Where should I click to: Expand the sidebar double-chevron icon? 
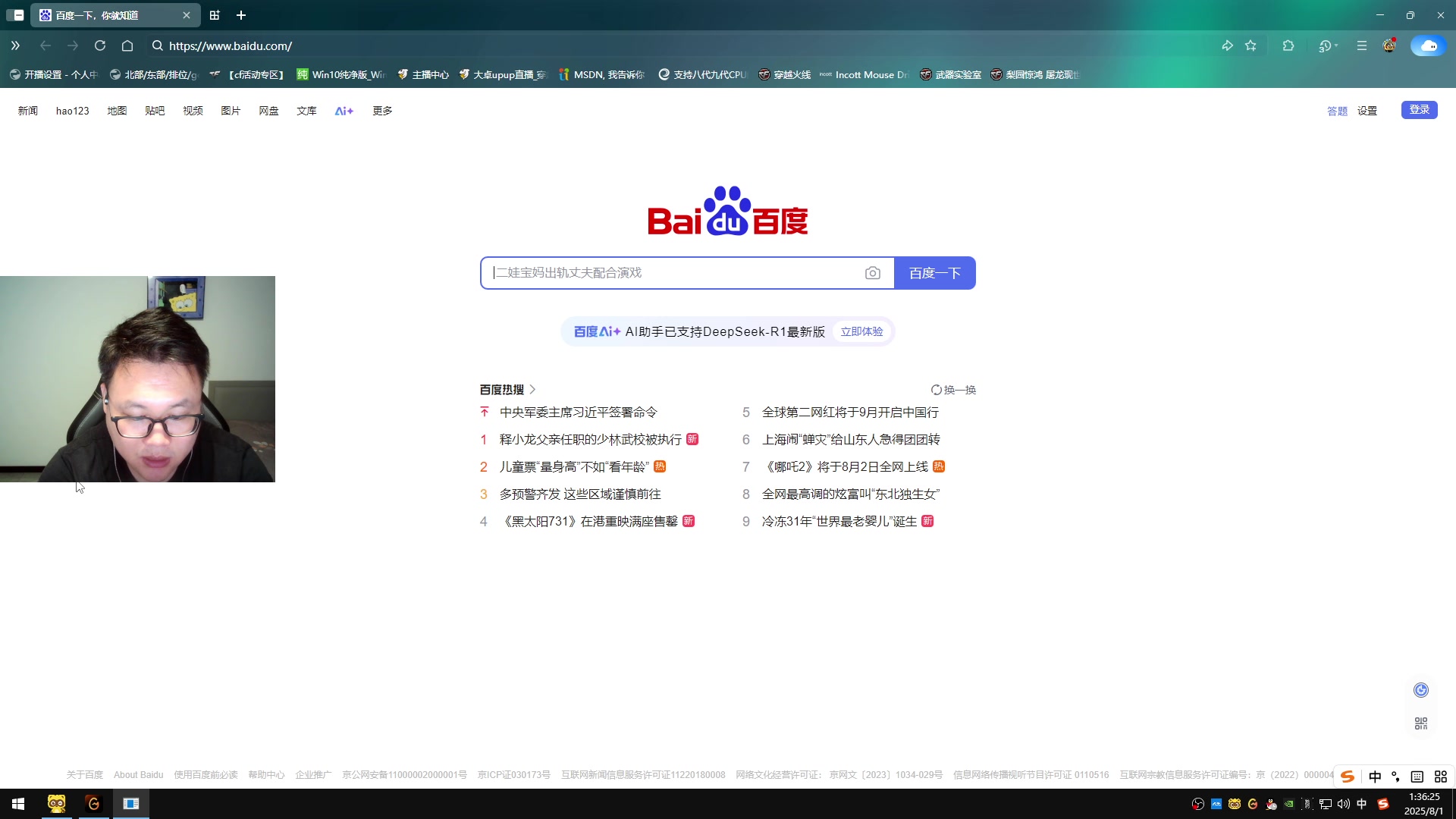pyautogui.click(x=15, y=45)
